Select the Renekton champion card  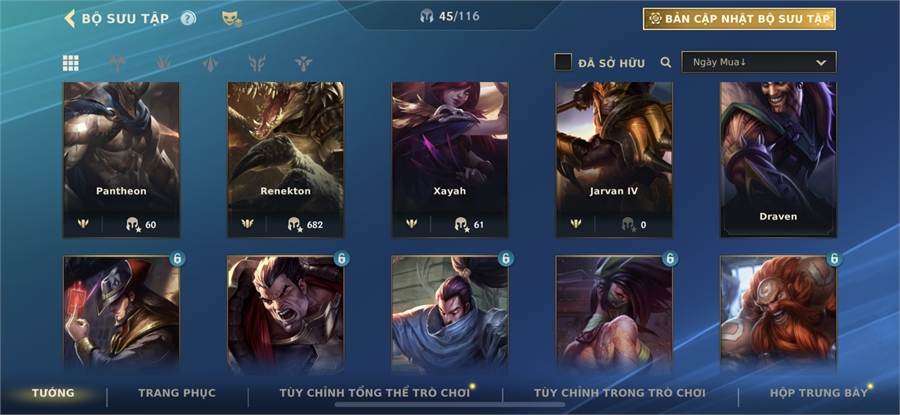tap(285, 160)
